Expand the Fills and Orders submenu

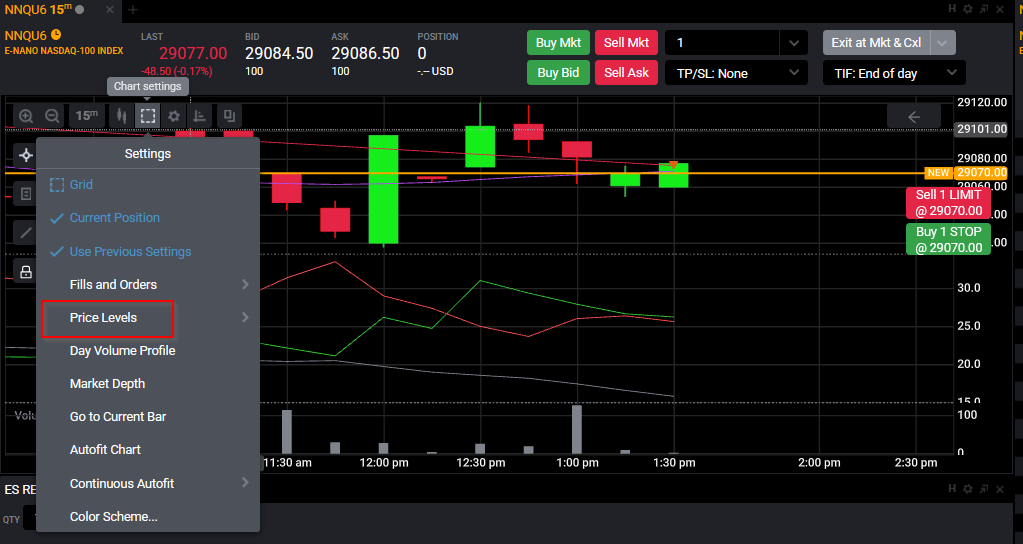tap(148, 284)
